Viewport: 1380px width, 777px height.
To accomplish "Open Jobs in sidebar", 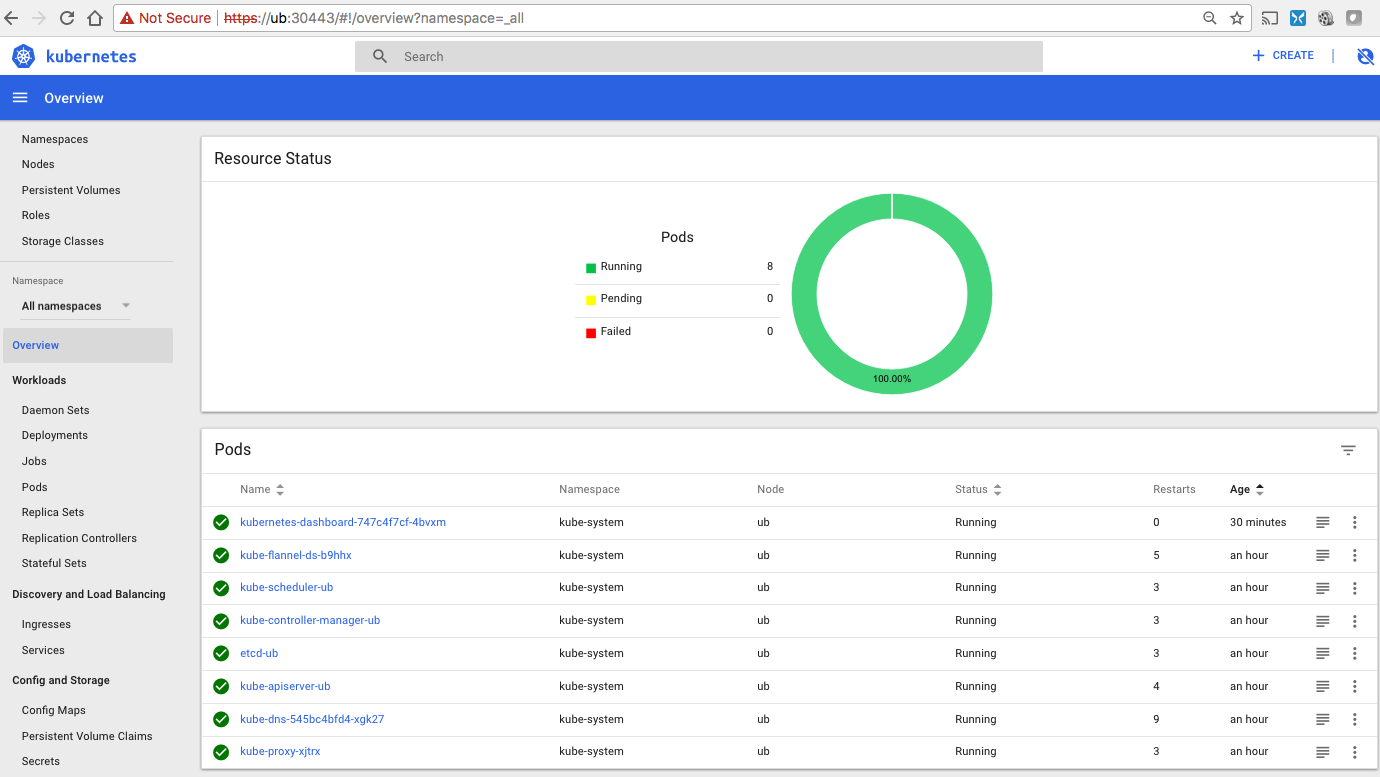I will tap(34, 461).
